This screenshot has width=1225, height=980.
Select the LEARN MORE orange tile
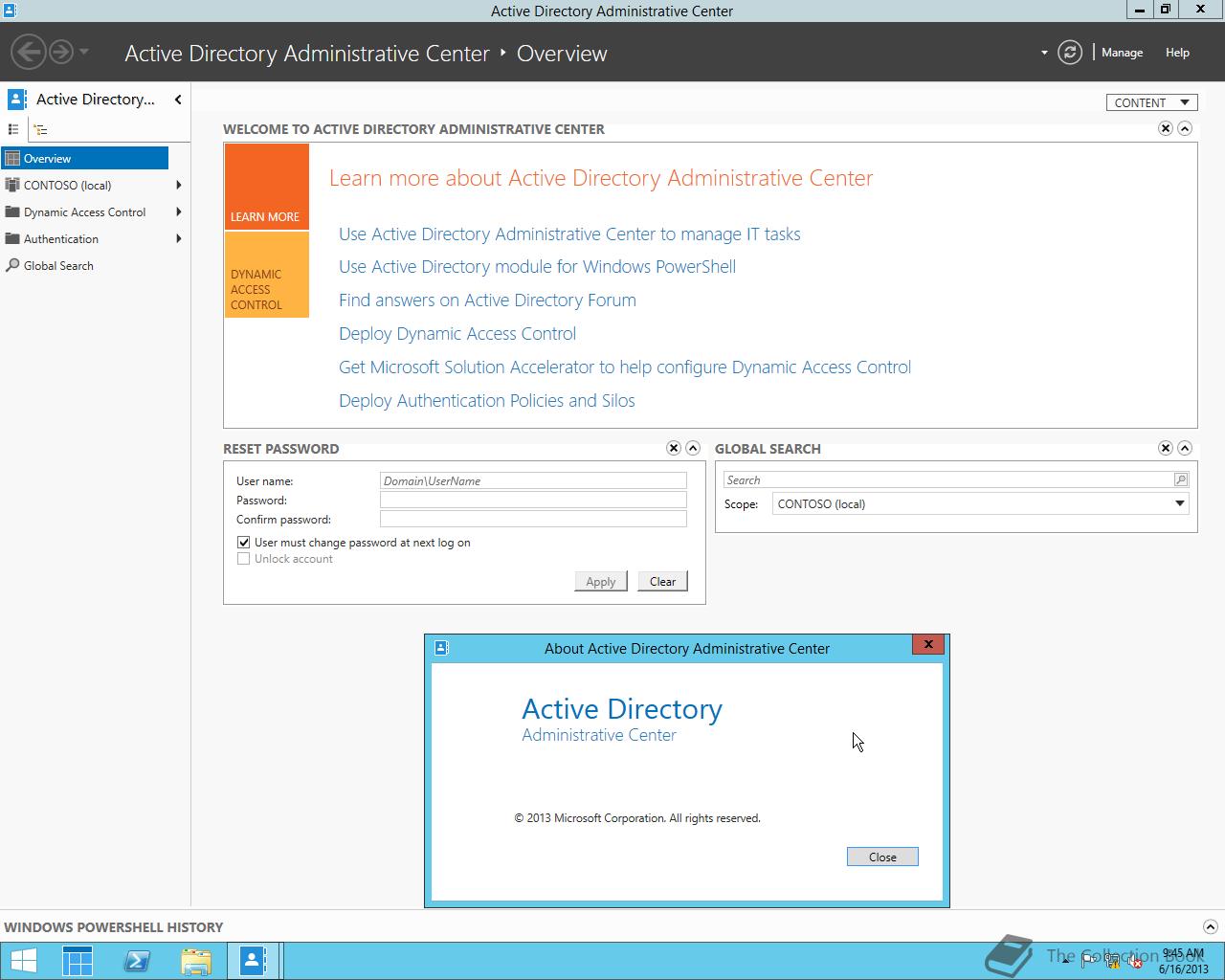267,187
